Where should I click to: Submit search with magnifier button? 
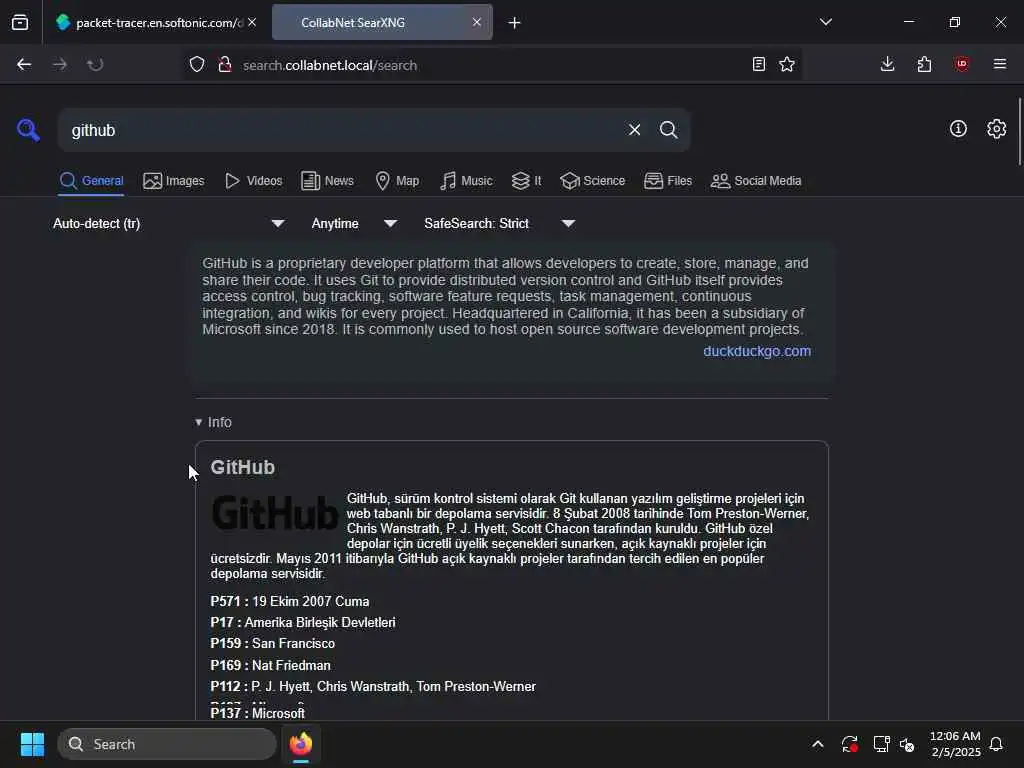[x=668, y=130]
